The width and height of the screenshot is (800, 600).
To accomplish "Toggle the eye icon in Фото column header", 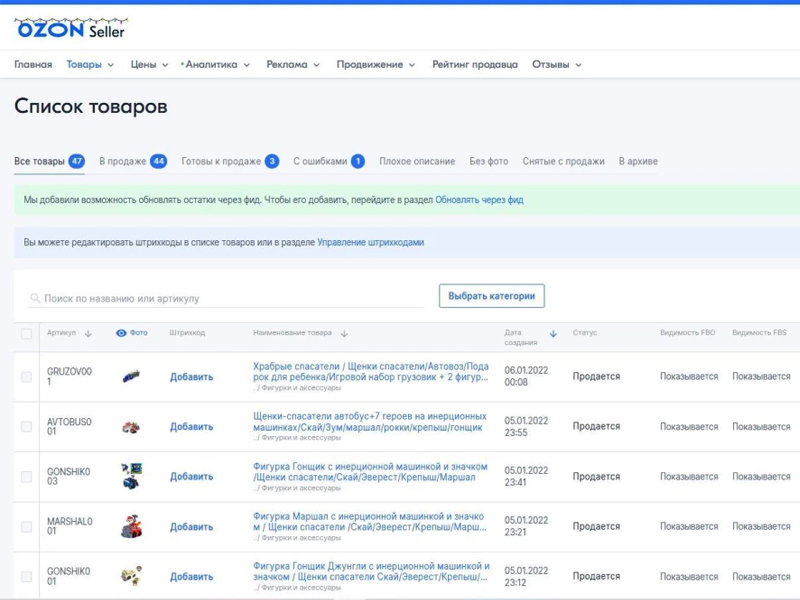I will coord(121,333).
